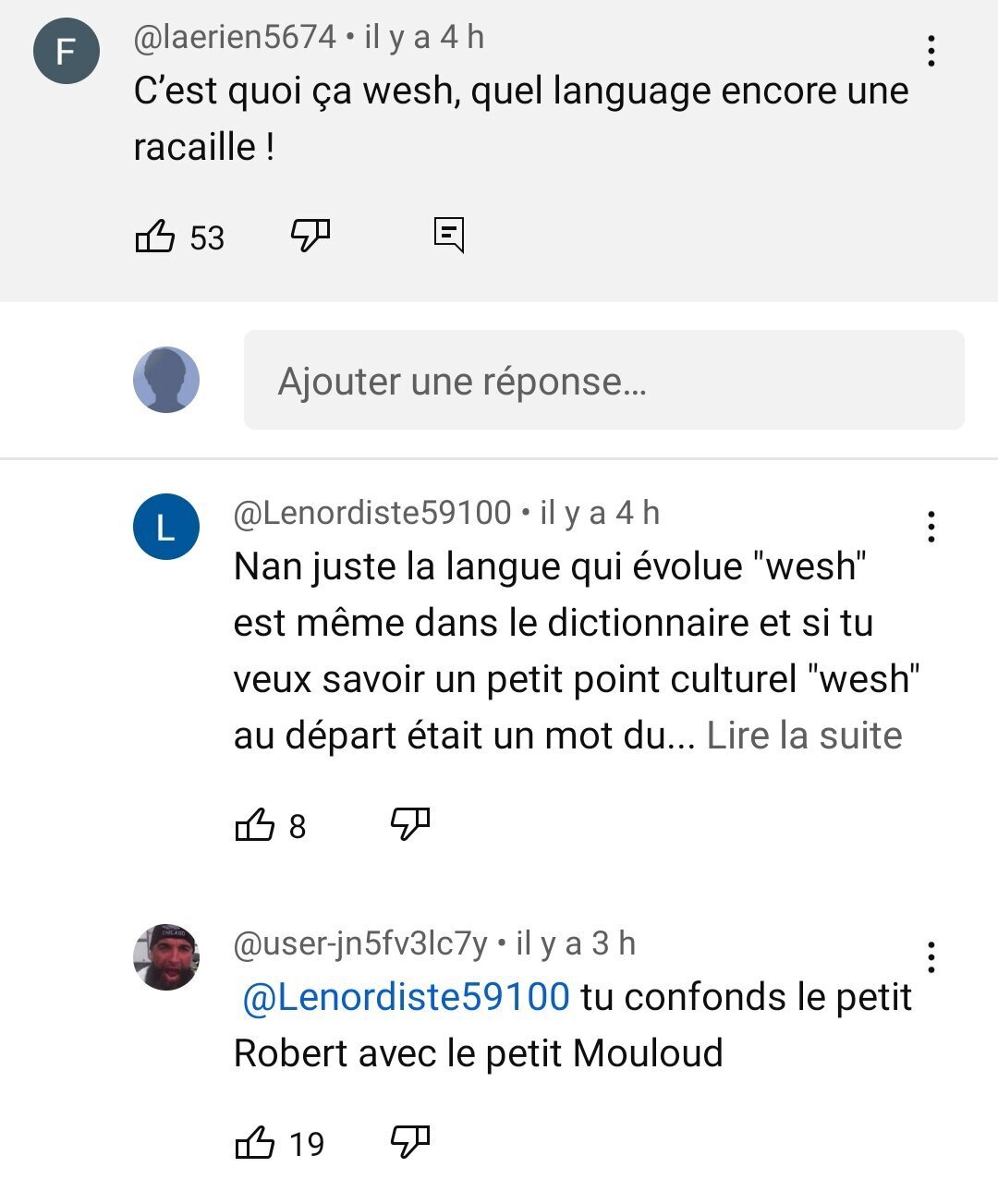This screenshot has width=998, height=1204.
Task: Dislike the reply by @user-jn5fv3lc7y
Action: click(x=410, y=1143)
